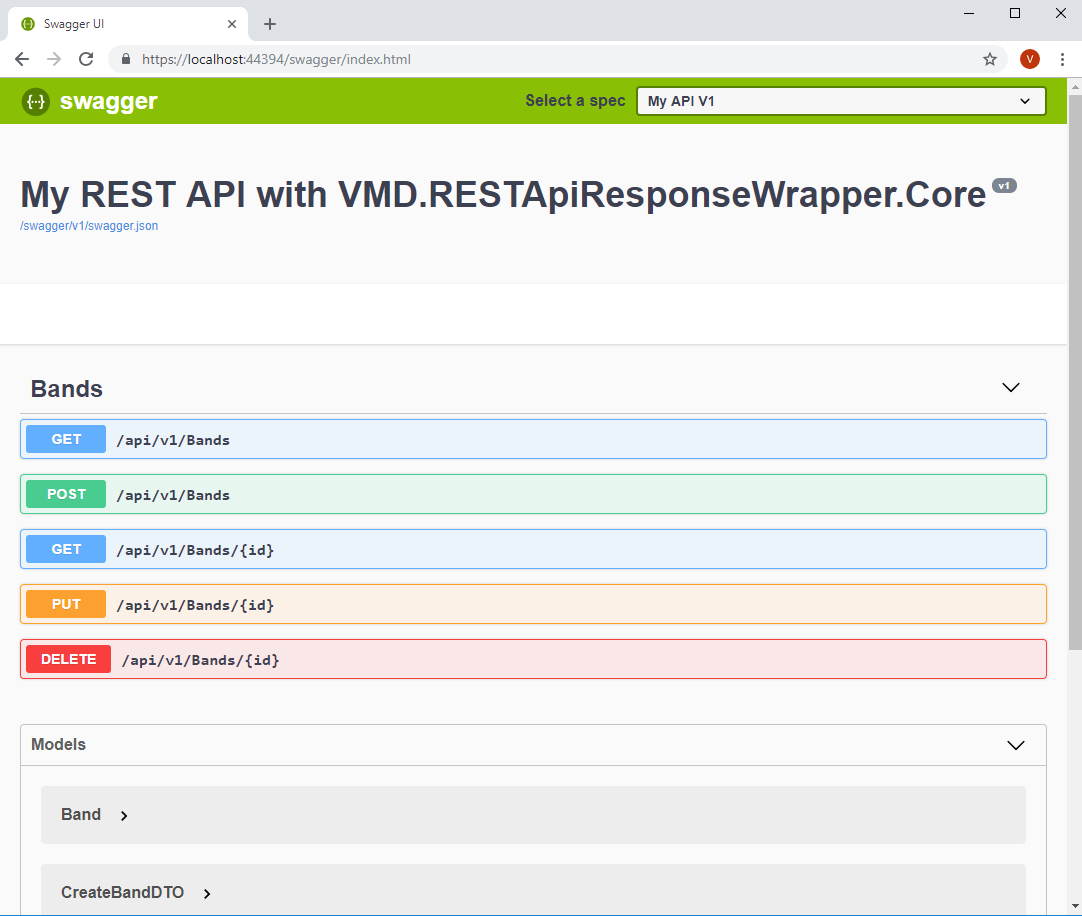Collapse the Models section chevron
The height and width of the screenshot is (916, 1082).
(1015, 745)
